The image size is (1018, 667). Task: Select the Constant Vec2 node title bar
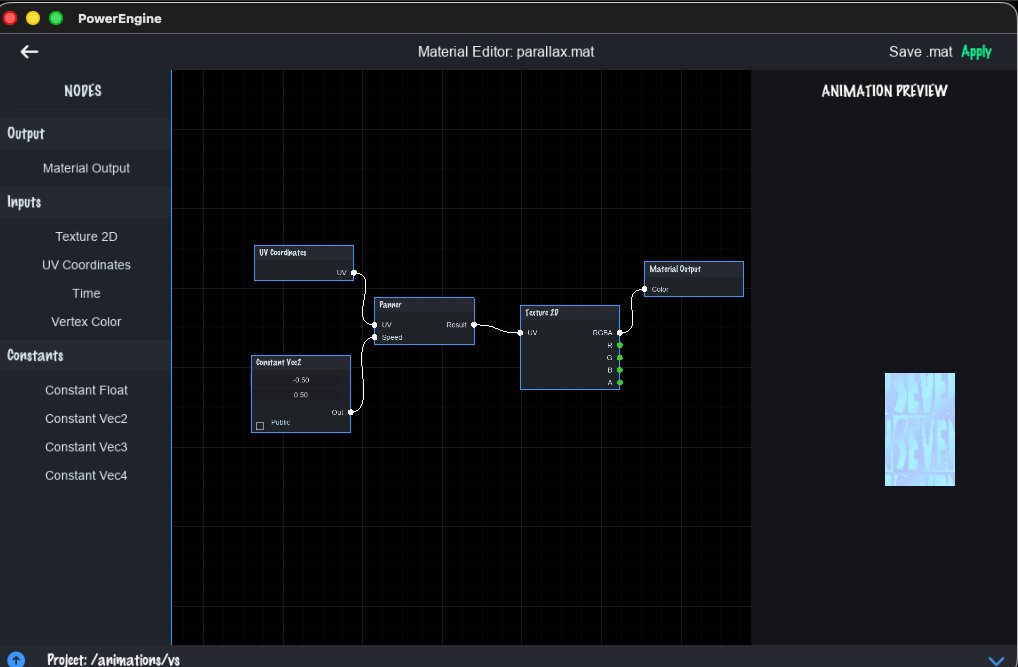[301, 362]
